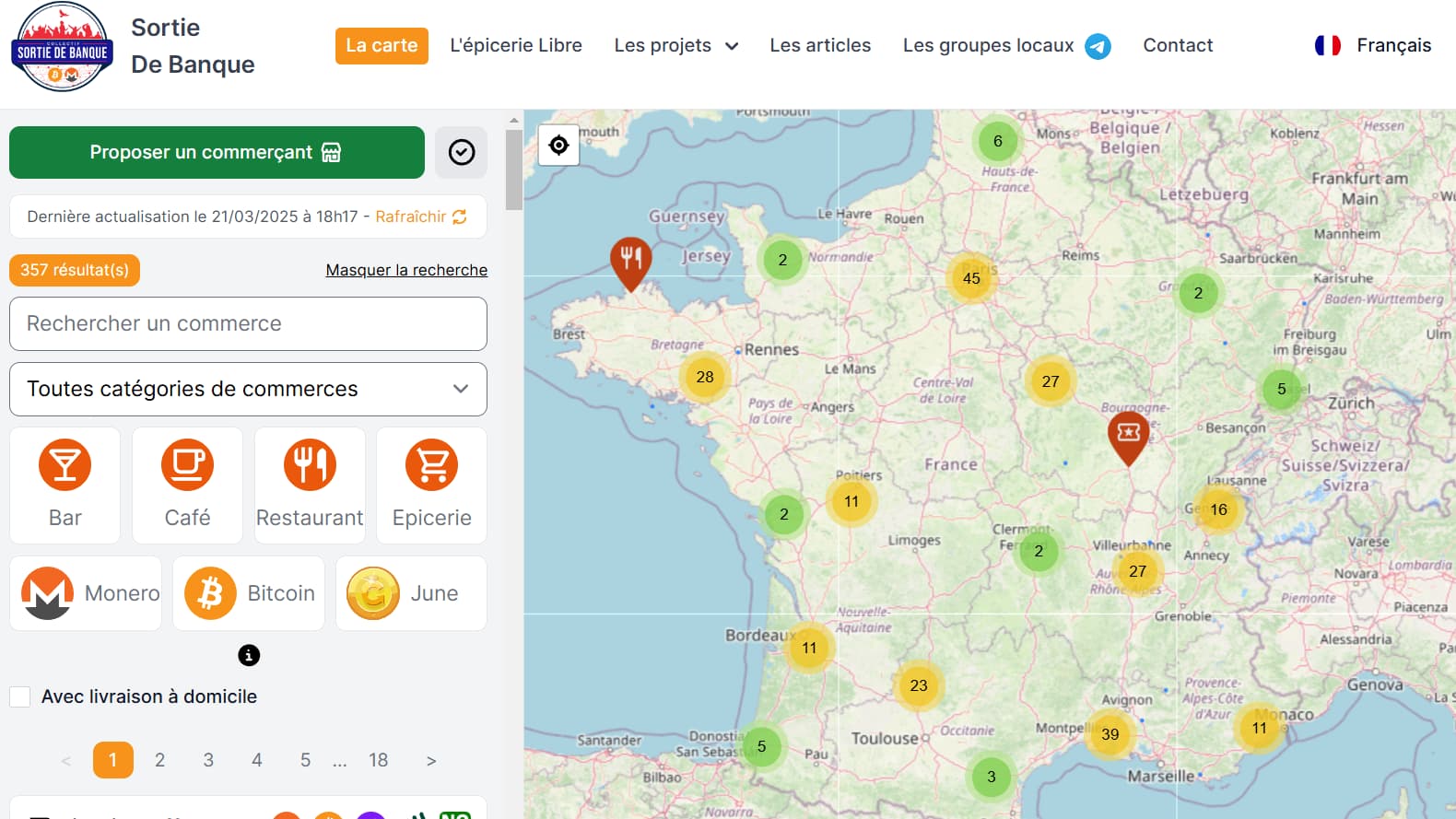1456x819 pixels.
Task: Click Masquer la recherche link
Action: pos(406,270)
